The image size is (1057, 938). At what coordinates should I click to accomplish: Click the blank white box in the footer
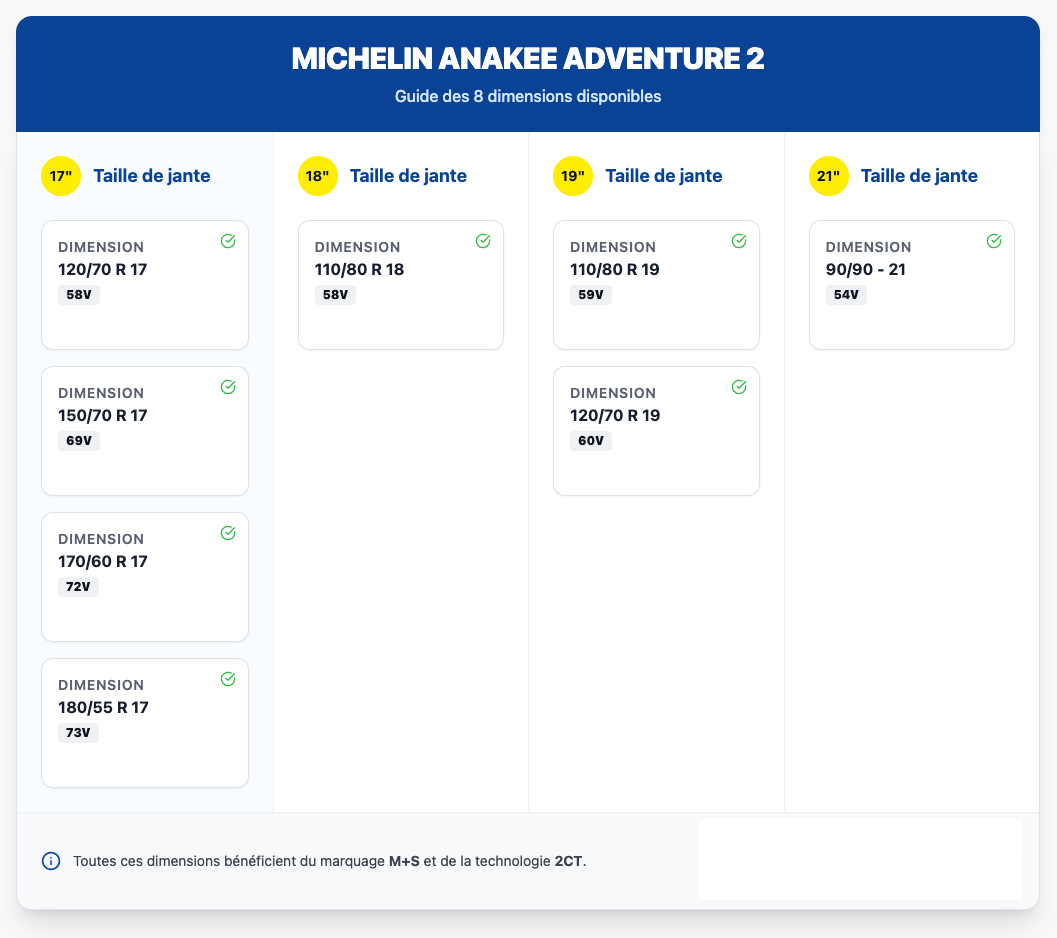point(860,859)
